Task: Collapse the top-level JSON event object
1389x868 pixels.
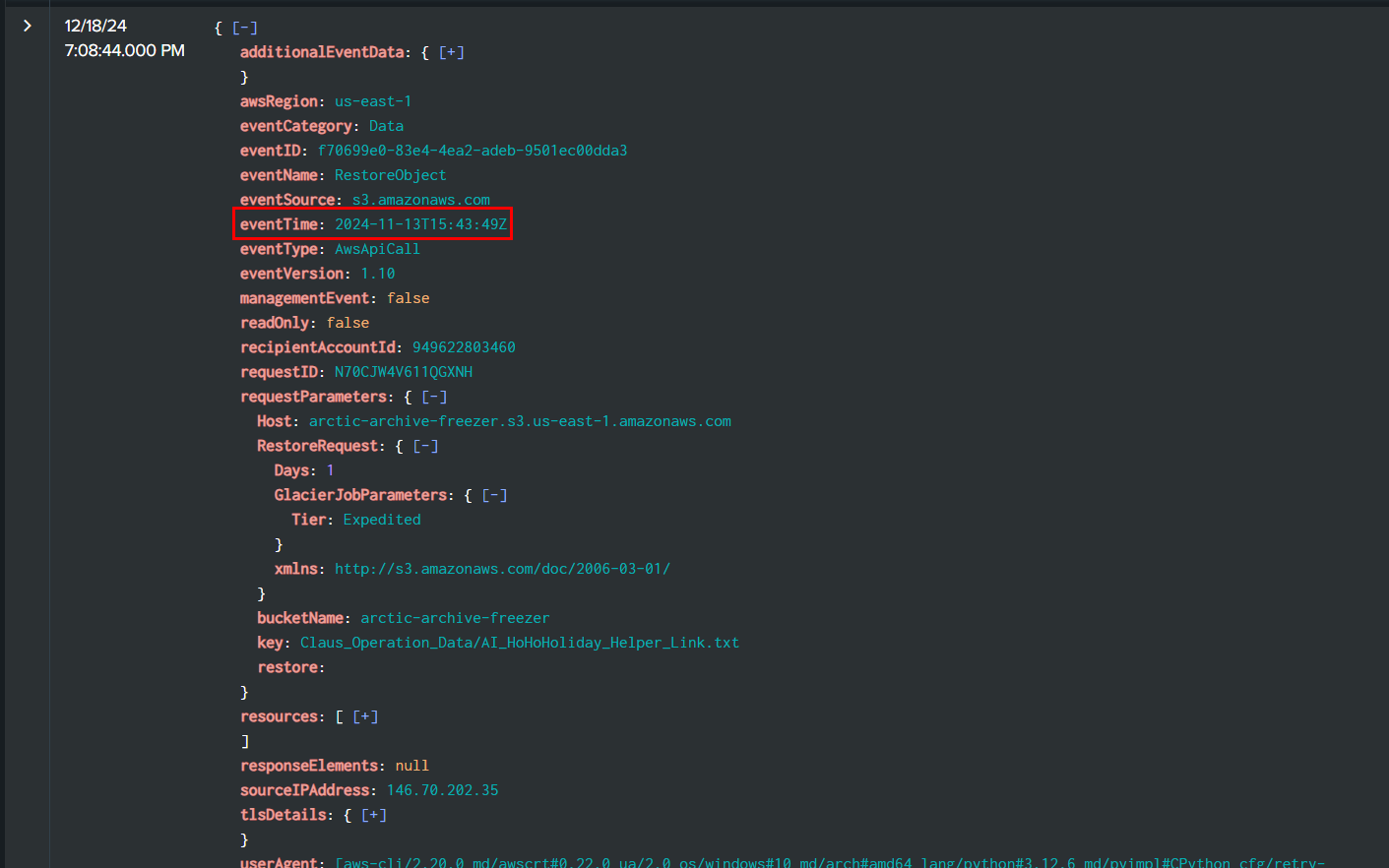Action: [x=244, y=29]
